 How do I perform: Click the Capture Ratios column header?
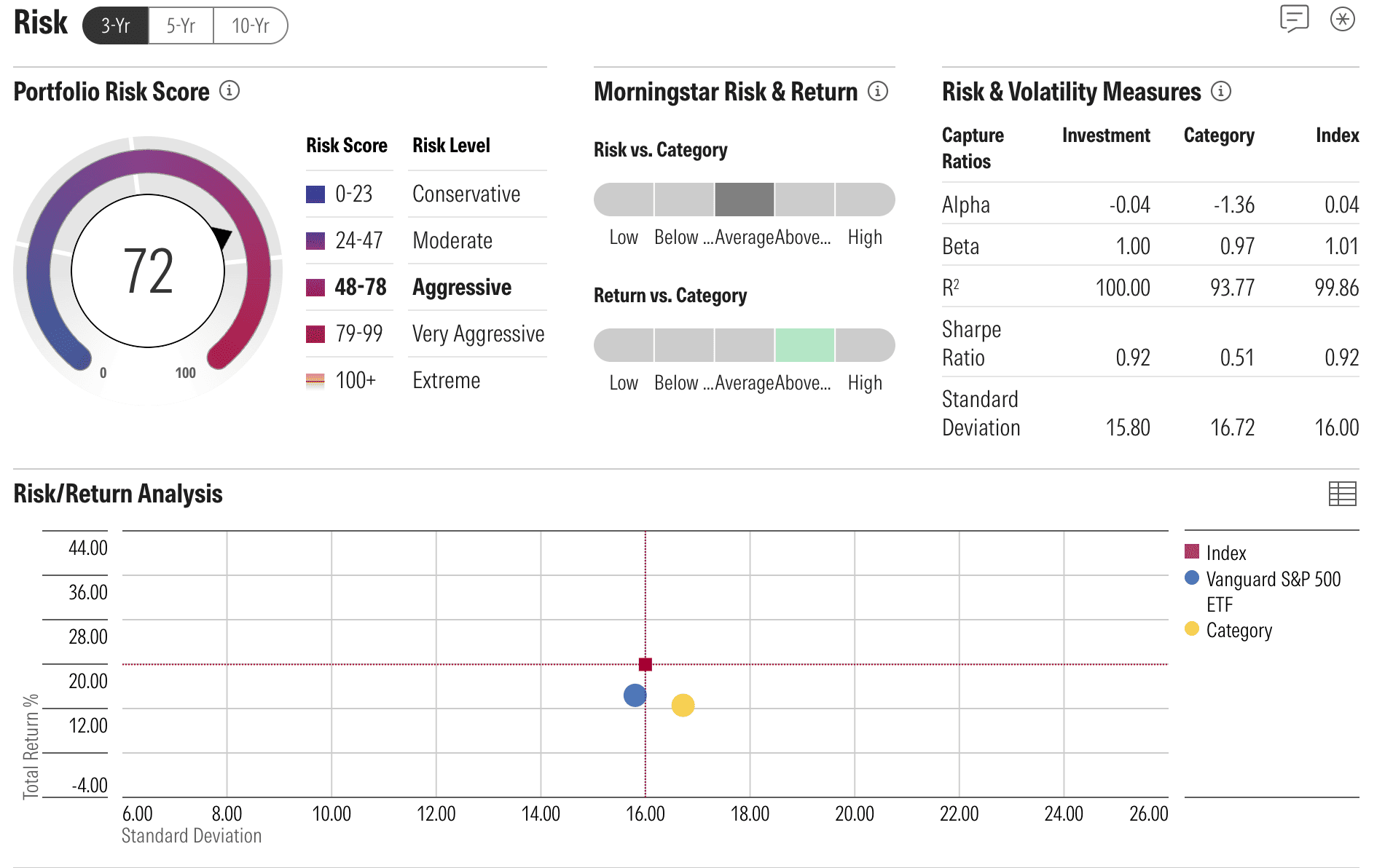tap(973, 148)
